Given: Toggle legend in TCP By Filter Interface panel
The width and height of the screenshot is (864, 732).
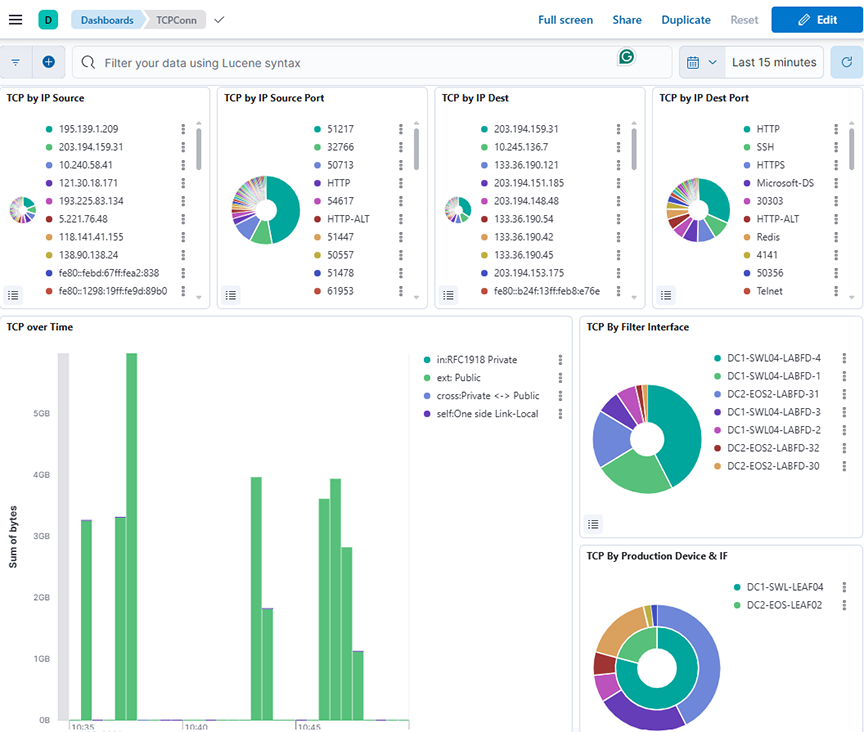Looking at the screenshot, I should click(x=594, y=523).
